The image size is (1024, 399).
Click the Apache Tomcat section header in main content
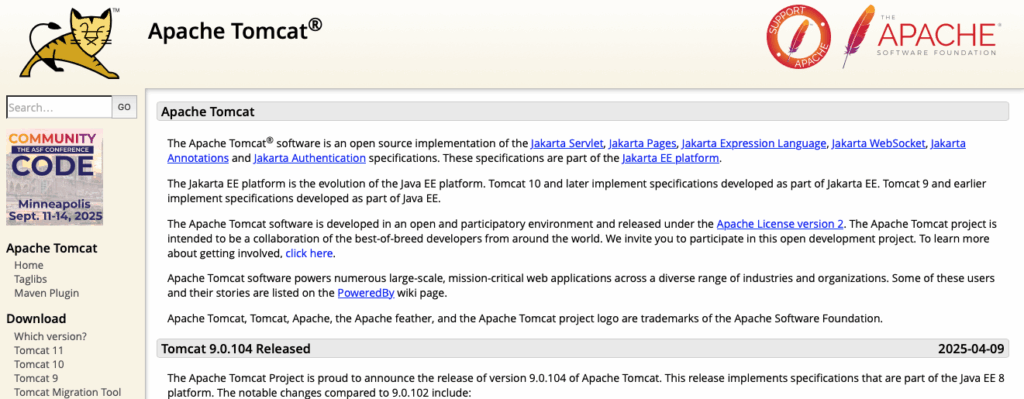pos(583,112)
